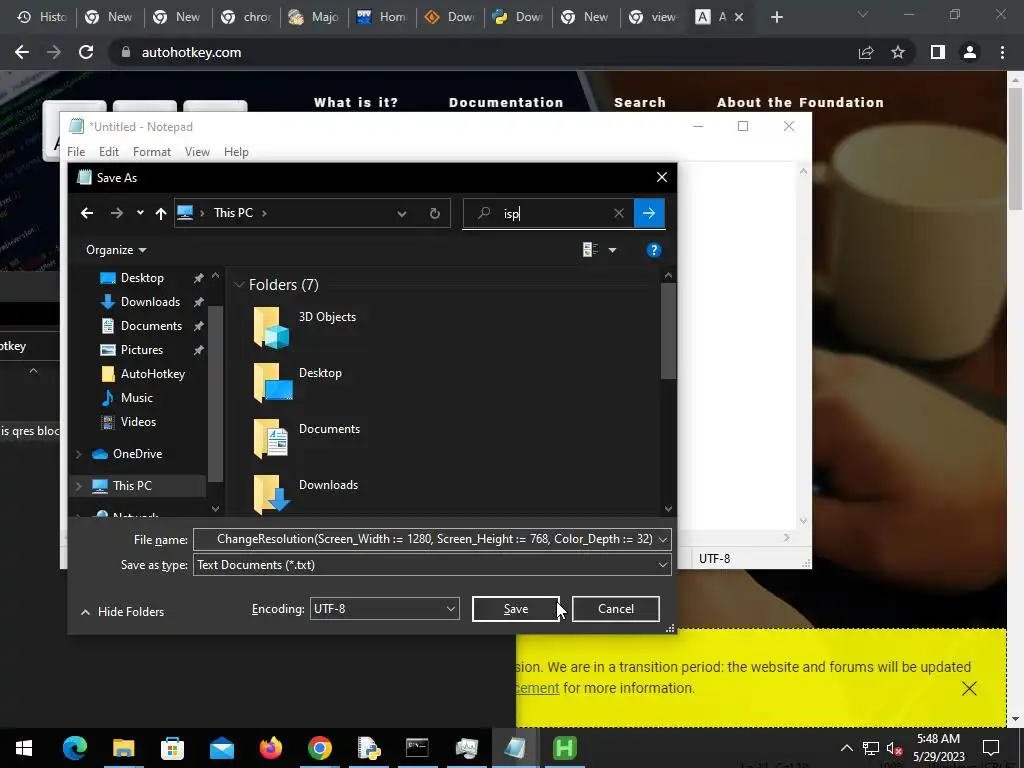This screenshot has height=768, width=1024.
Task: Bookmark this page with star icon
Action: [898, 52]
